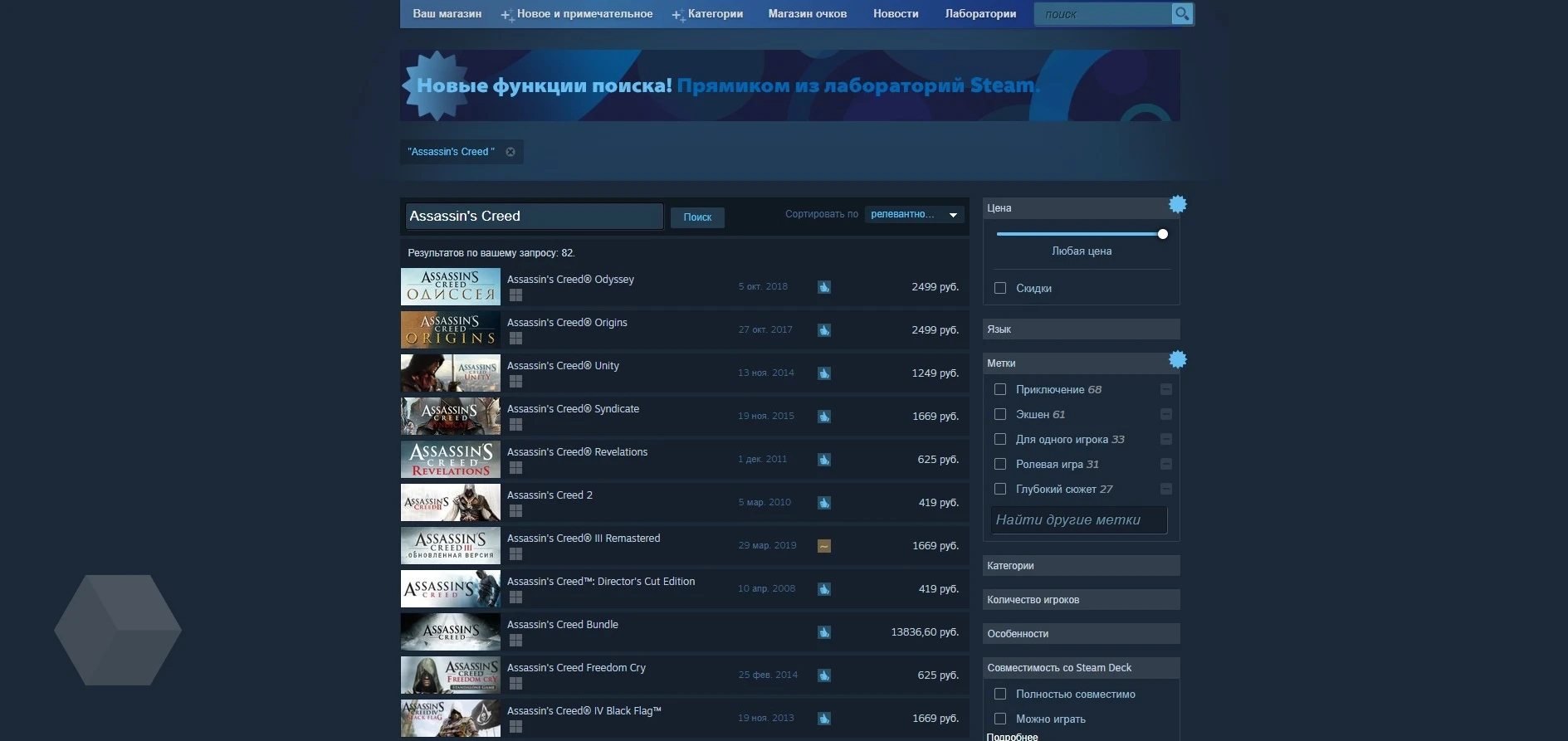The height and width of the screenshot is (741, 1568).
Task: Exclude the Экшен tag with minus button
Action: pyautogui.click(x=1166, y=414)
